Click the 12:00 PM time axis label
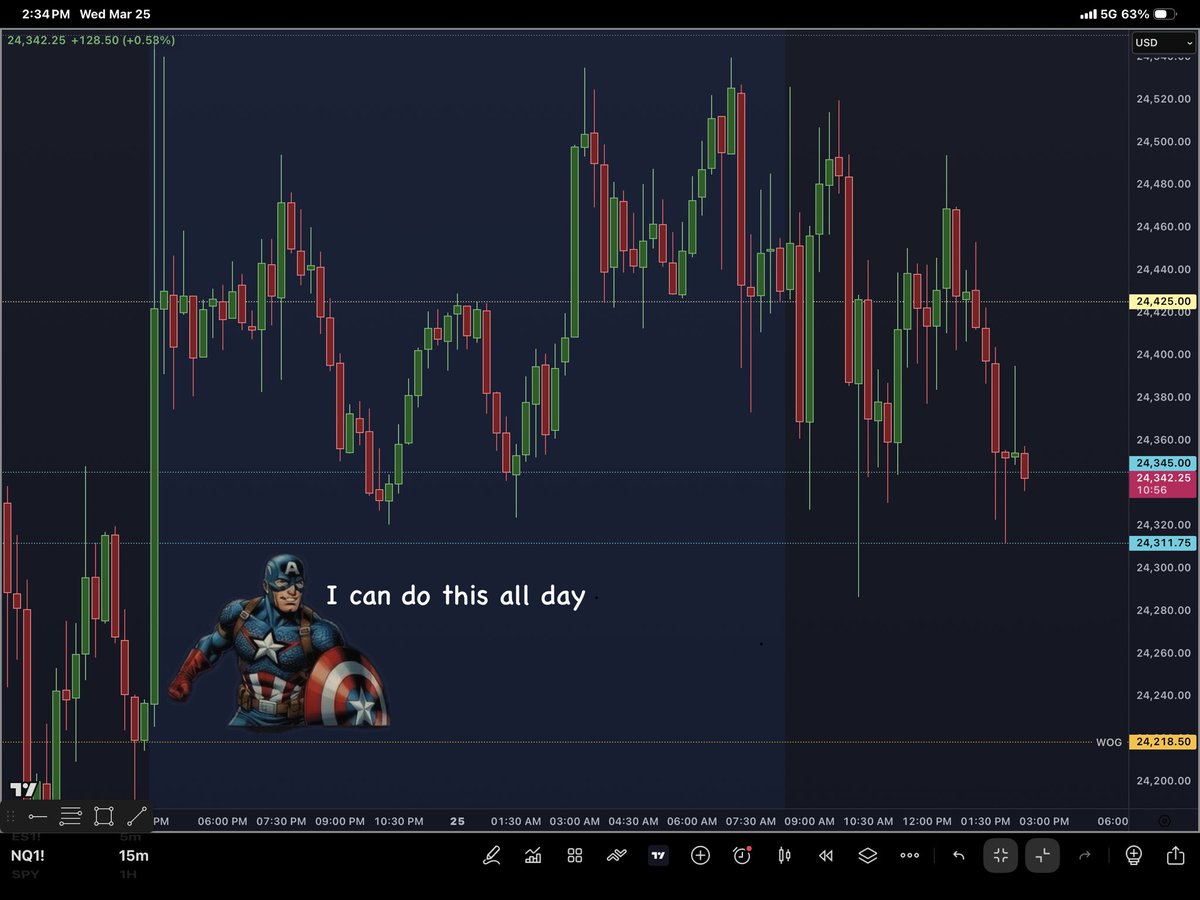Screen dimensions: 1200x900 tap(927, 821)
